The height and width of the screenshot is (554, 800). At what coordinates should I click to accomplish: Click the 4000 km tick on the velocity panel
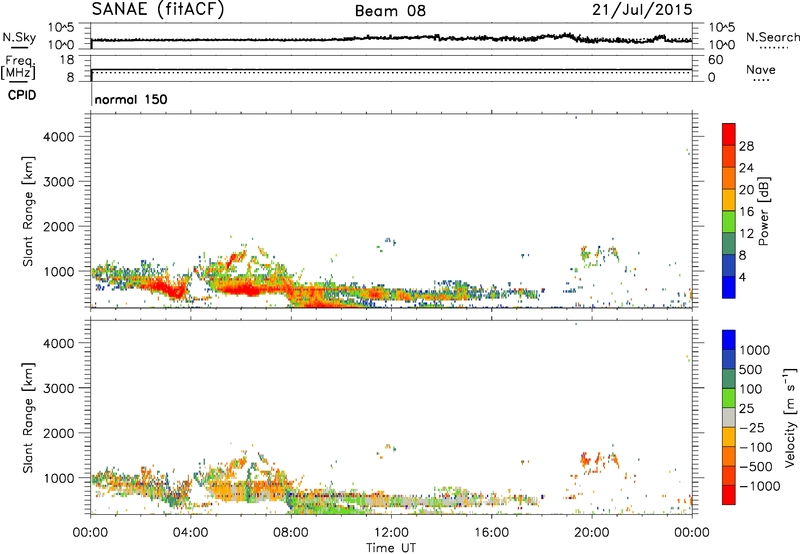[x=59, y=343]
